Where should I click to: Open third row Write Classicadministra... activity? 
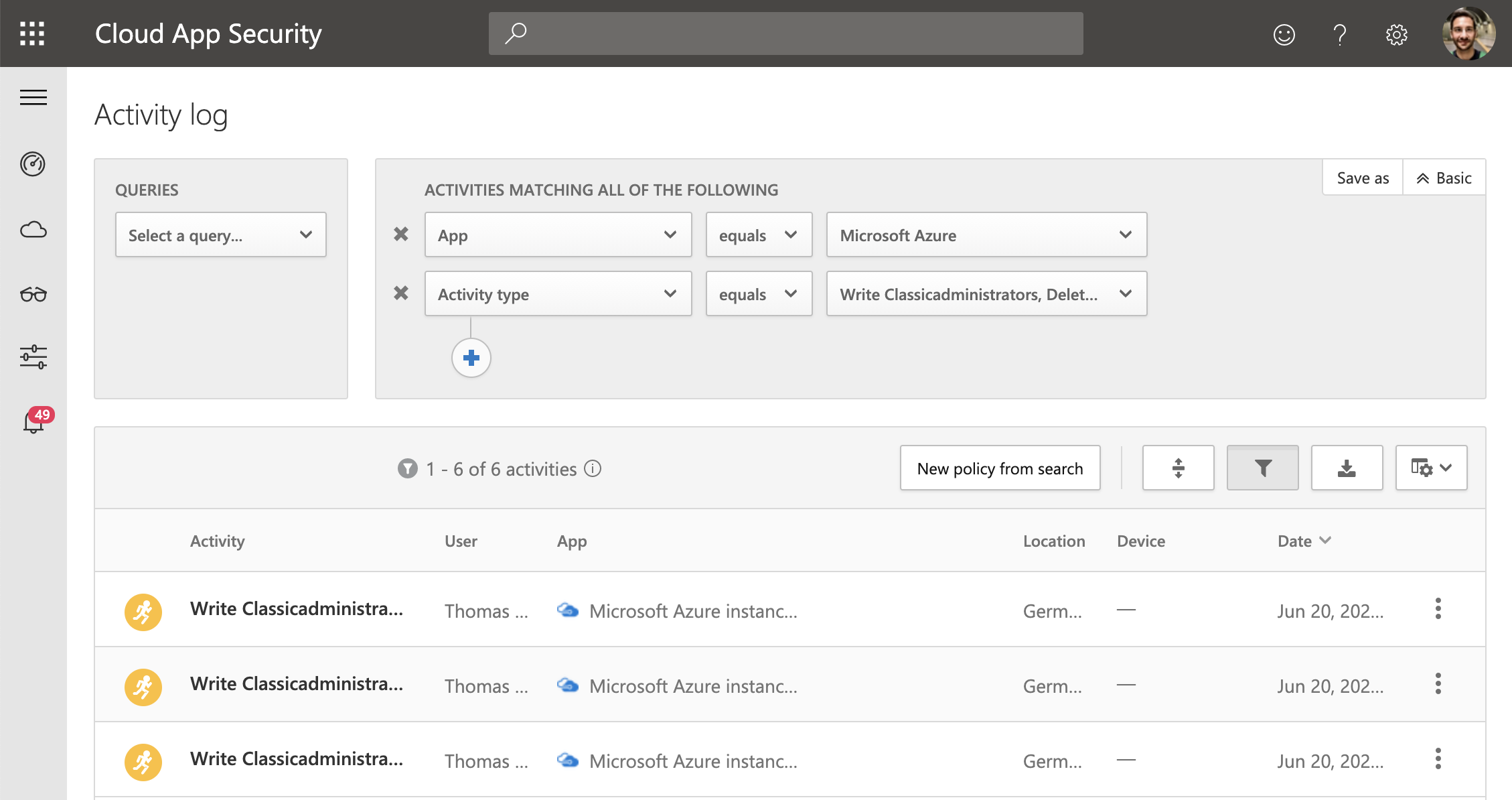pyautogui.click(x=297, y=758)
